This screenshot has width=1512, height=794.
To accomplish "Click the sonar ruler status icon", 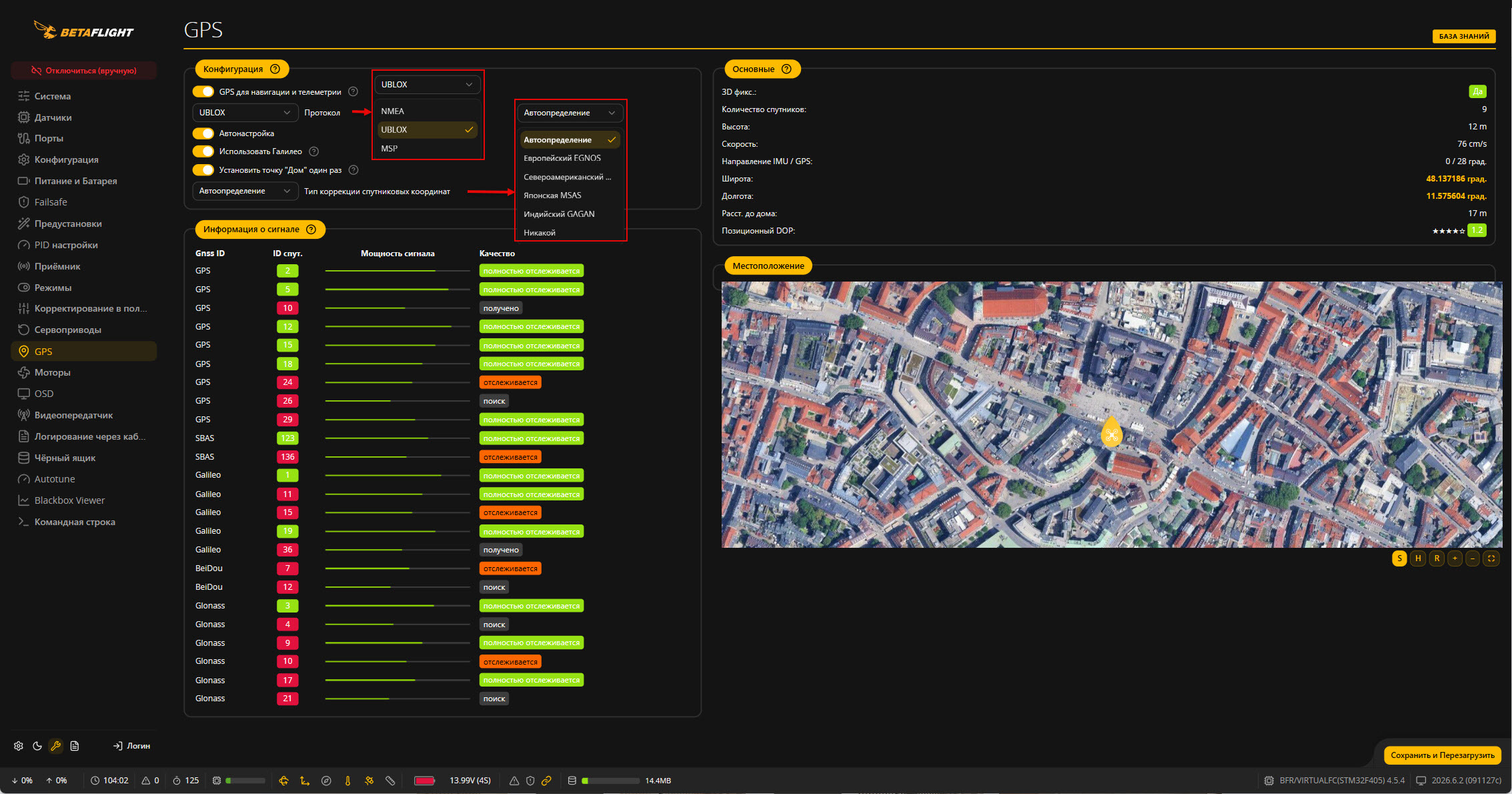I will point(390,781).
